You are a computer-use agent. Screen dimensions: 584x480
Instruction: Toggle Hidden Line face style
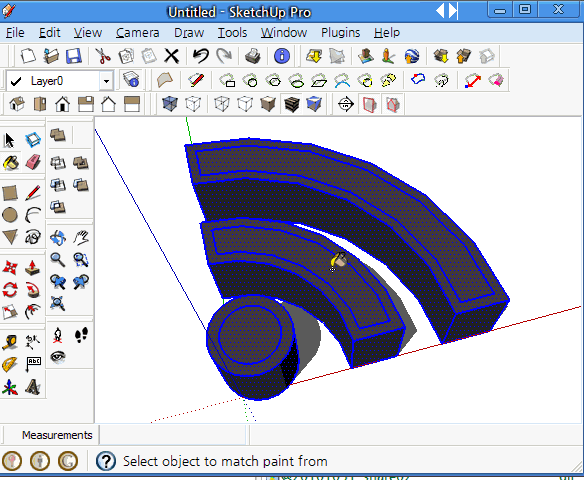(x=245, y=104)
